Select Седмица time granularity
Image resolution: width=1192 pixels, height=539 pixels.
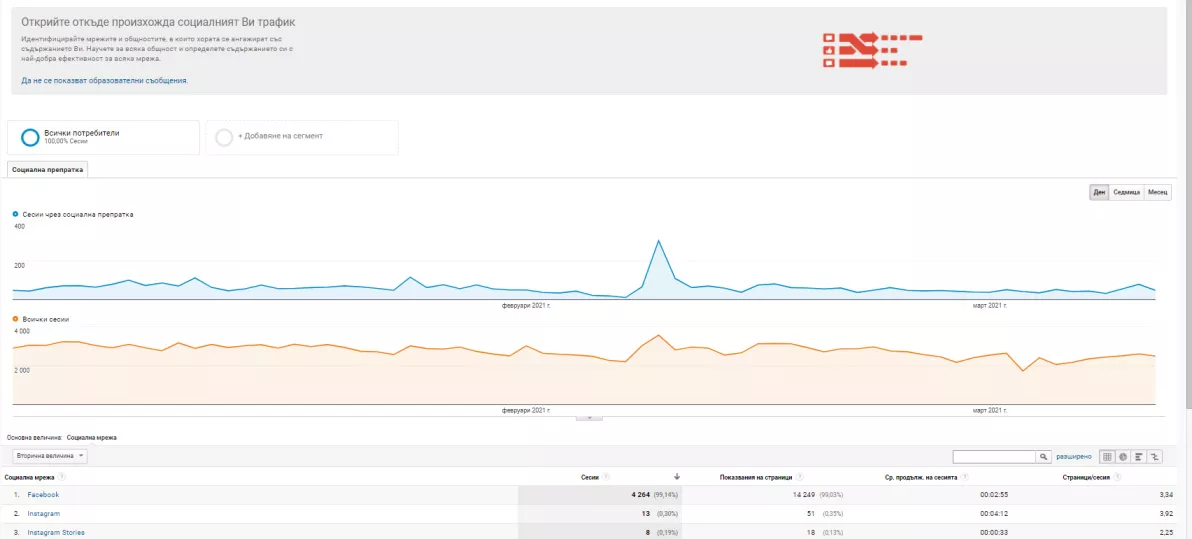(x=1127, y=192)
